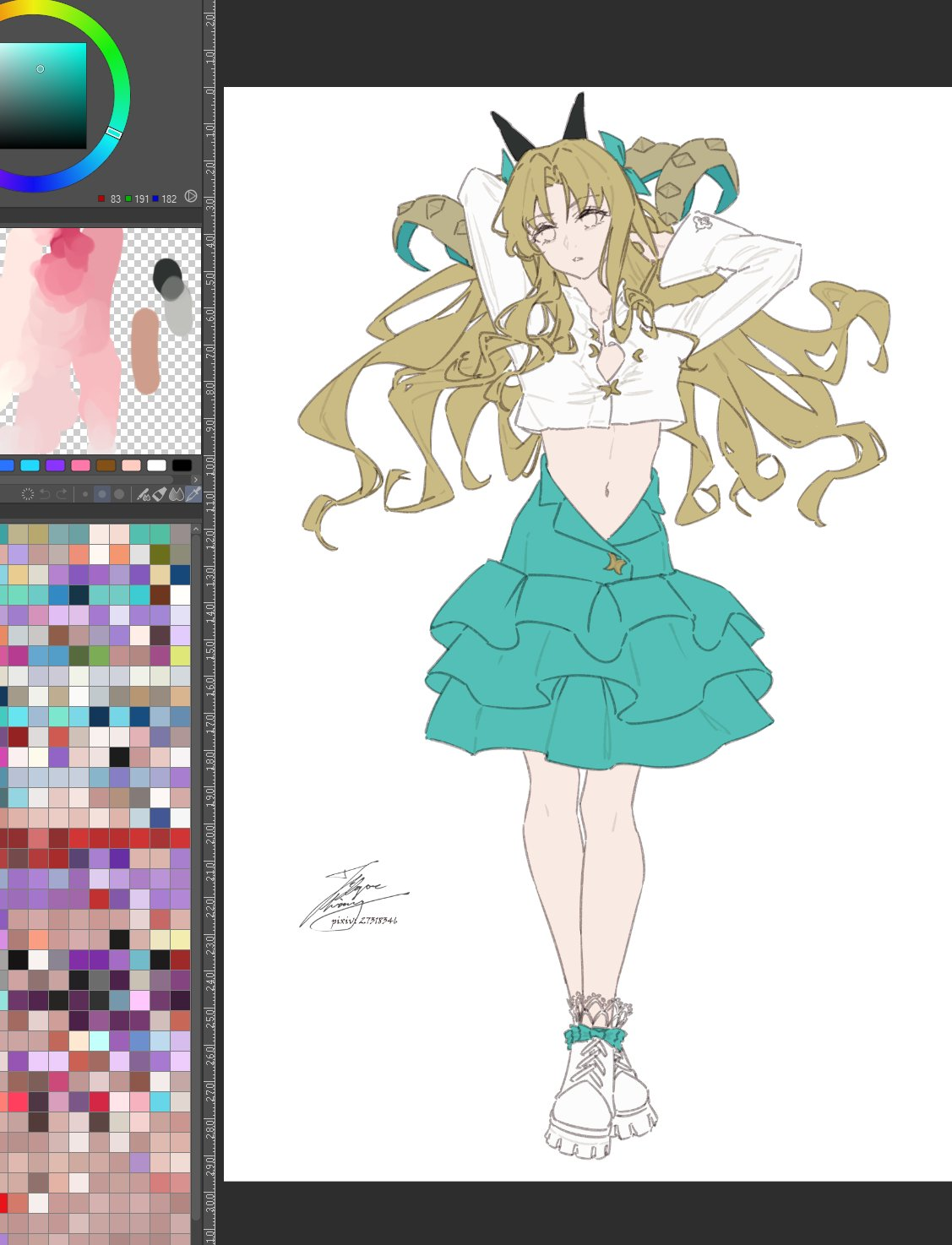Screen dimensions: 952x1245
Task: Select the large brush size dot
Action: tap(119, 494)
